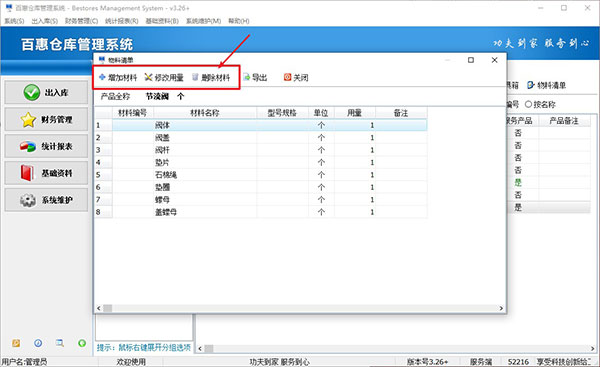The image size is (600, 367).
Task: Click right arrow of 物料清单 dialog horizontal scrollbar
Action: click(x=501, y=308)
